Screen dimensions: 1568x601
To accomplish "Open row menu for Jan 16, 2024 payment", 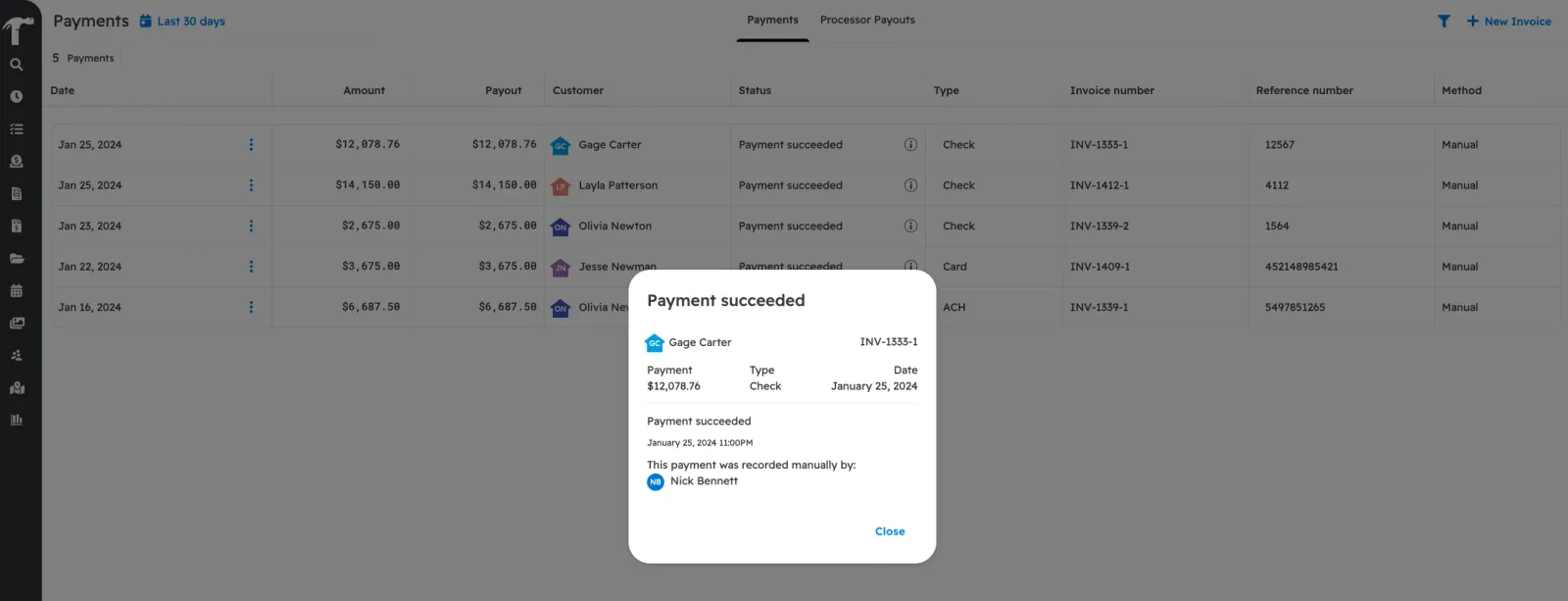I will tap(251, 307).
